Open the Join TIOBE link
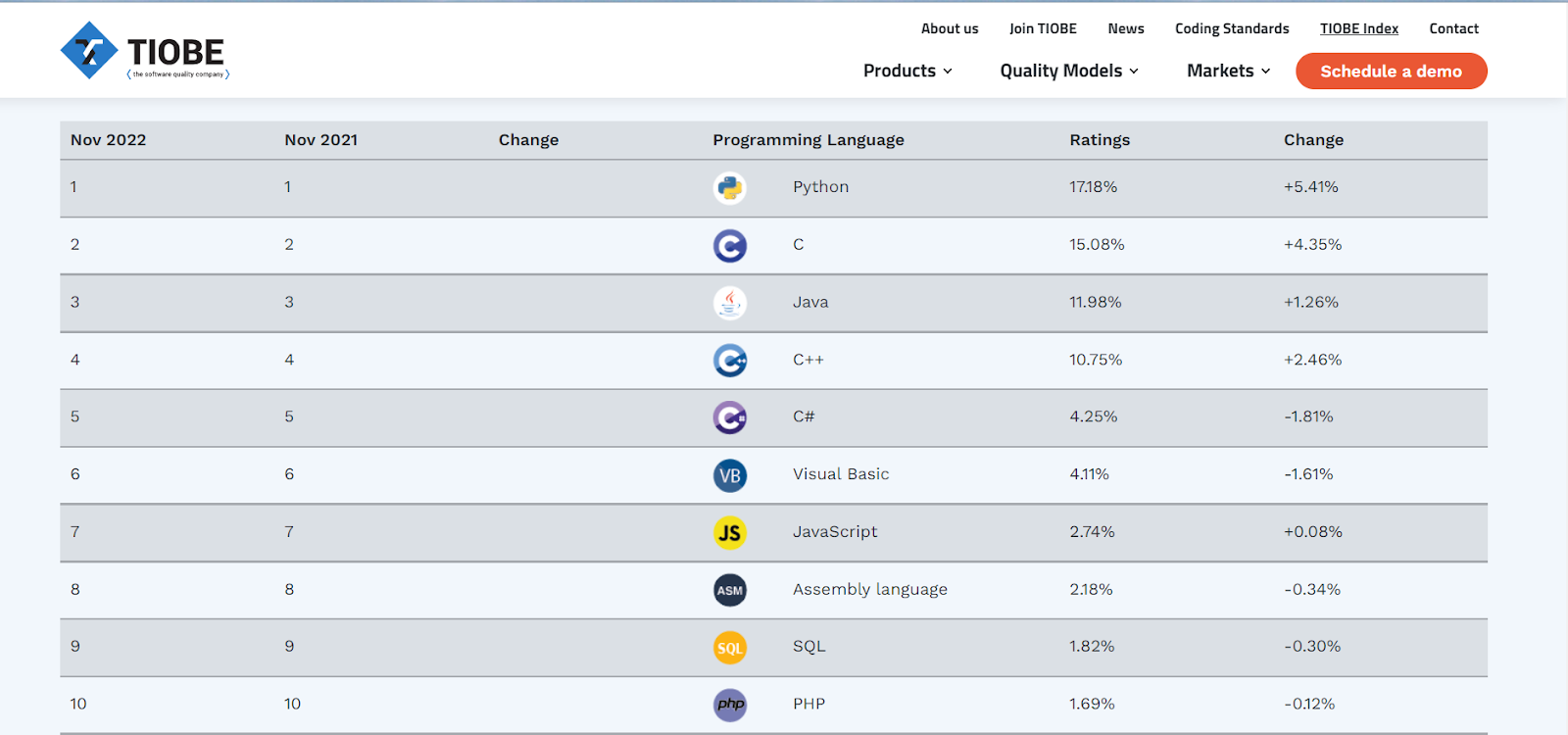 [1043, 28]
